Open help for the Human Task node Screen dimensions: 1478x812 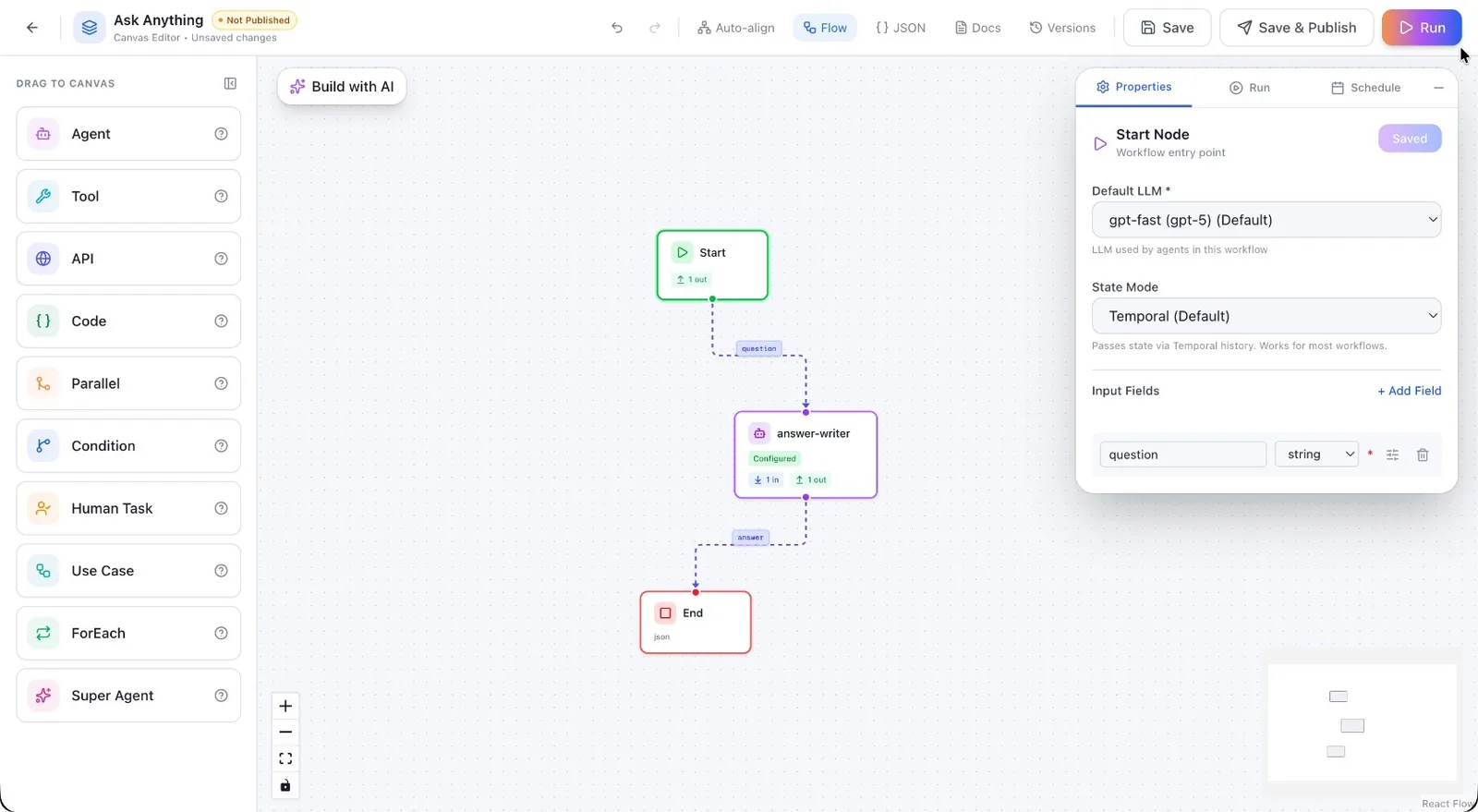pyautogui.click(x=221, y=508)
